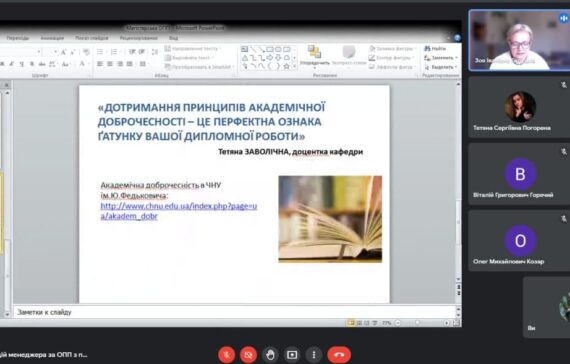Open Shape Outline (Контур фигуры) dropdown

[392, 58]
